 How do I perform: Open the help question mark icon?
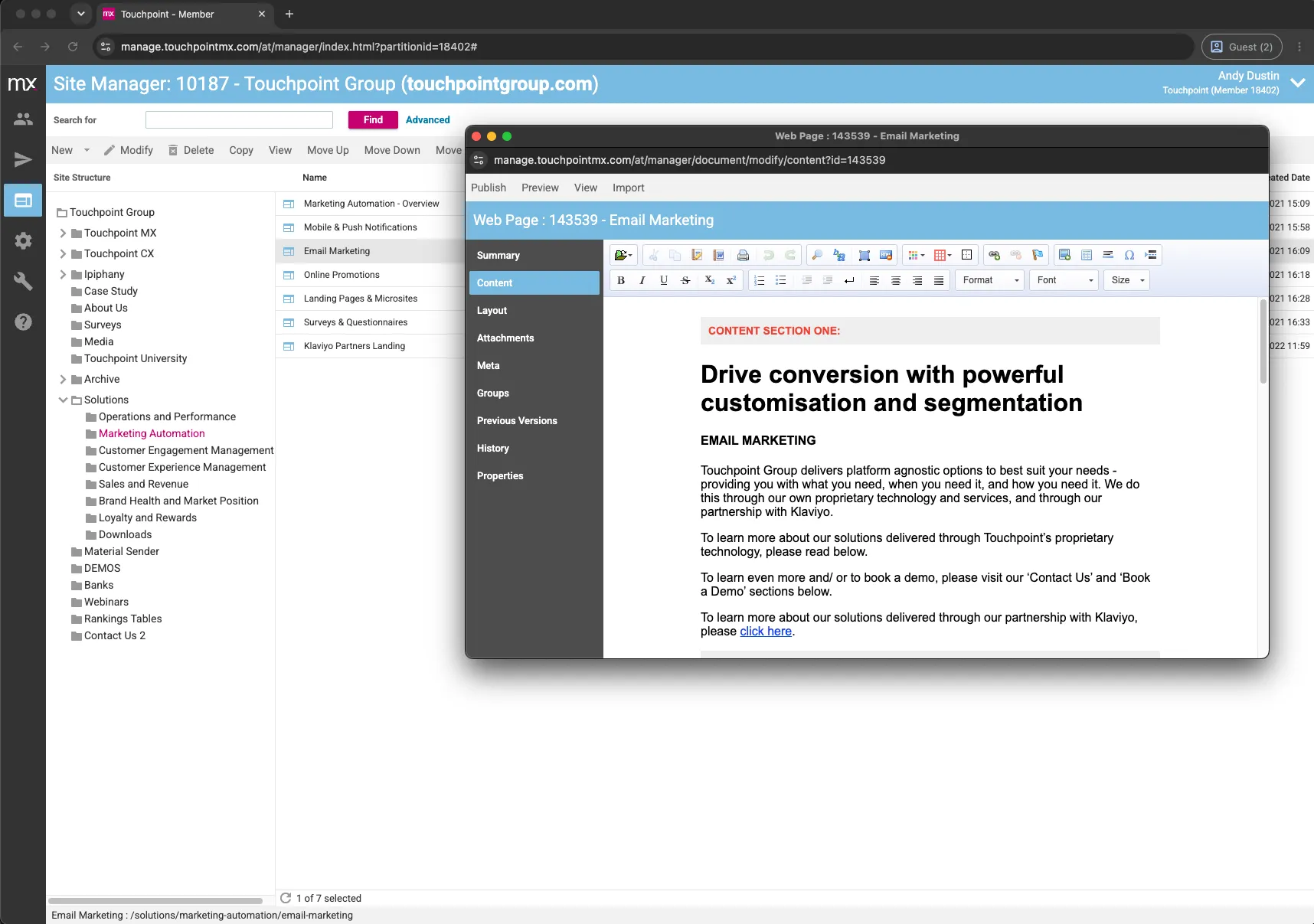(23, 322)
